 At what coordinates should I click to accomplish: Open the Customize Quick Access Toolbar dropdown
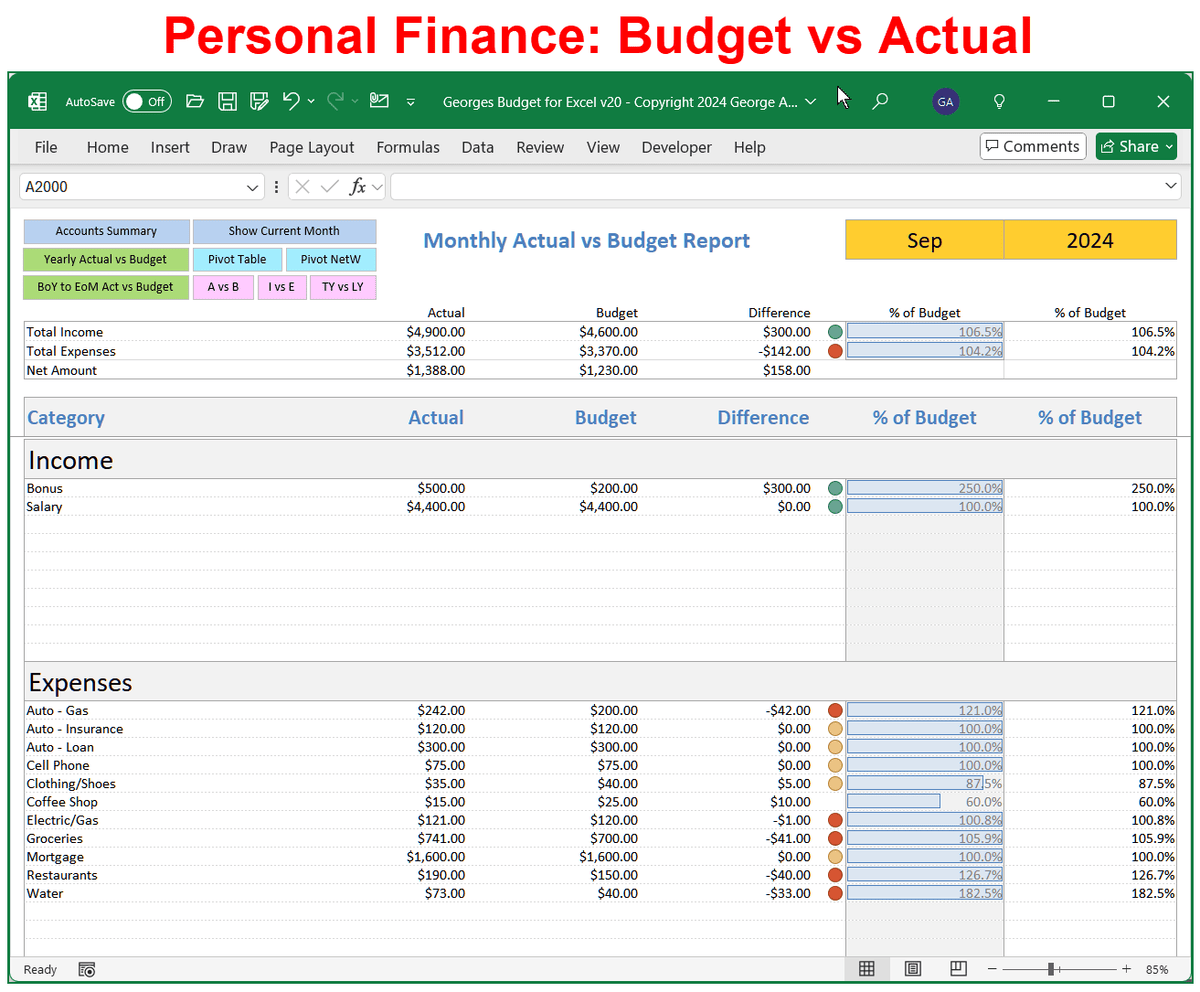411,101
